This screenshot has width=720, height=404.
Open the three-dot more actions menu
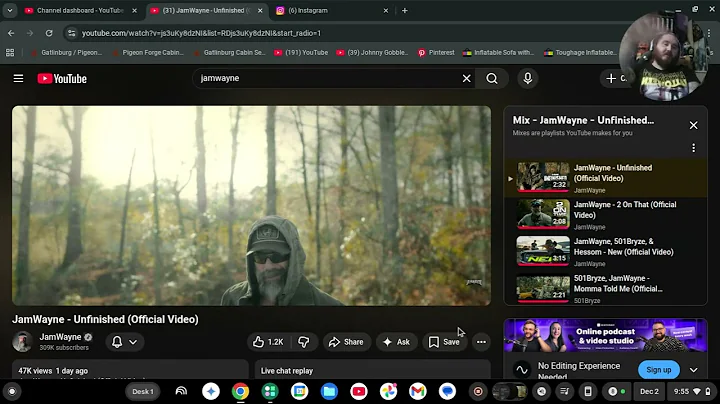click(481, 342)
